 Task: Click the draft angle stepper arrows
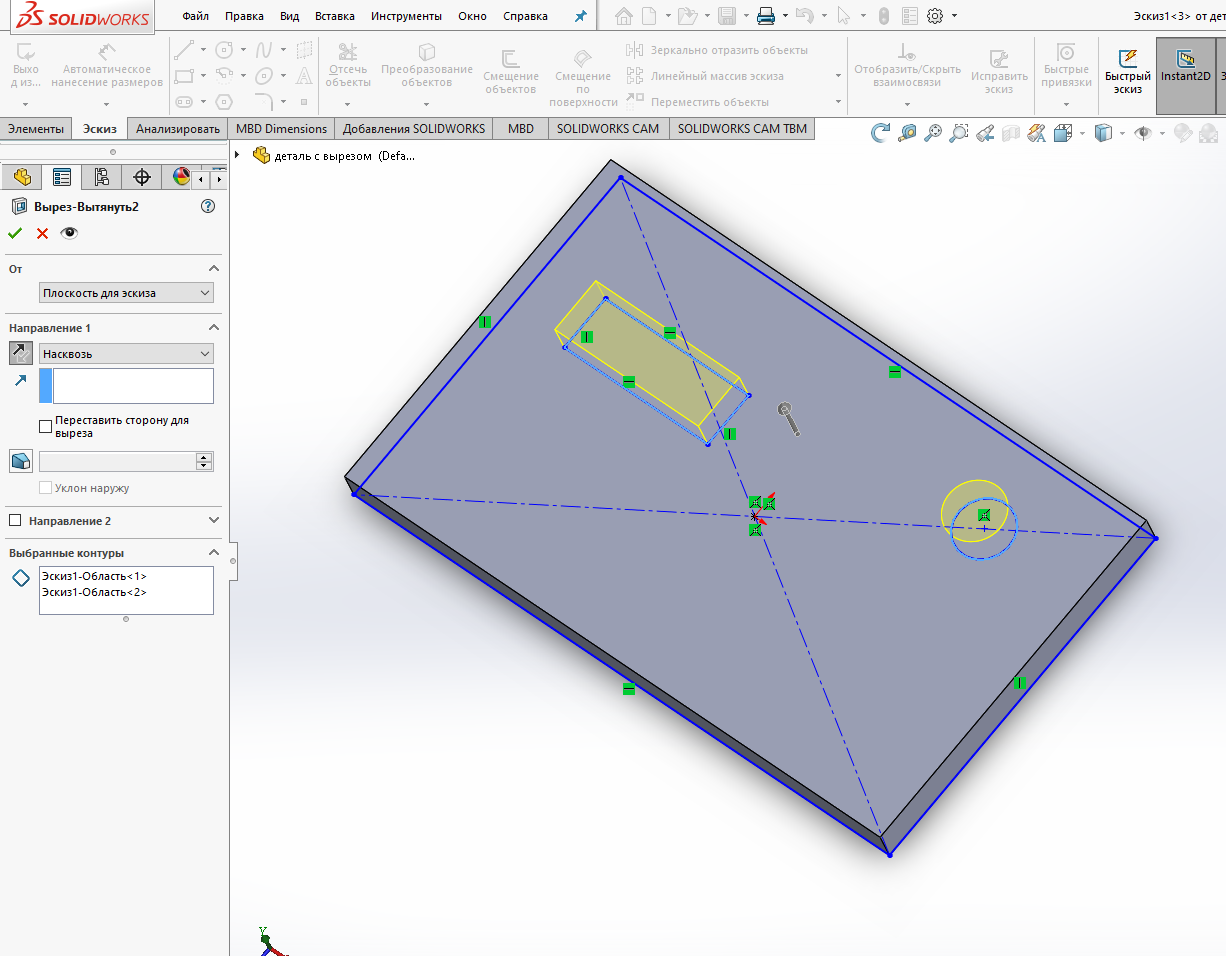(x=205, y=461)
